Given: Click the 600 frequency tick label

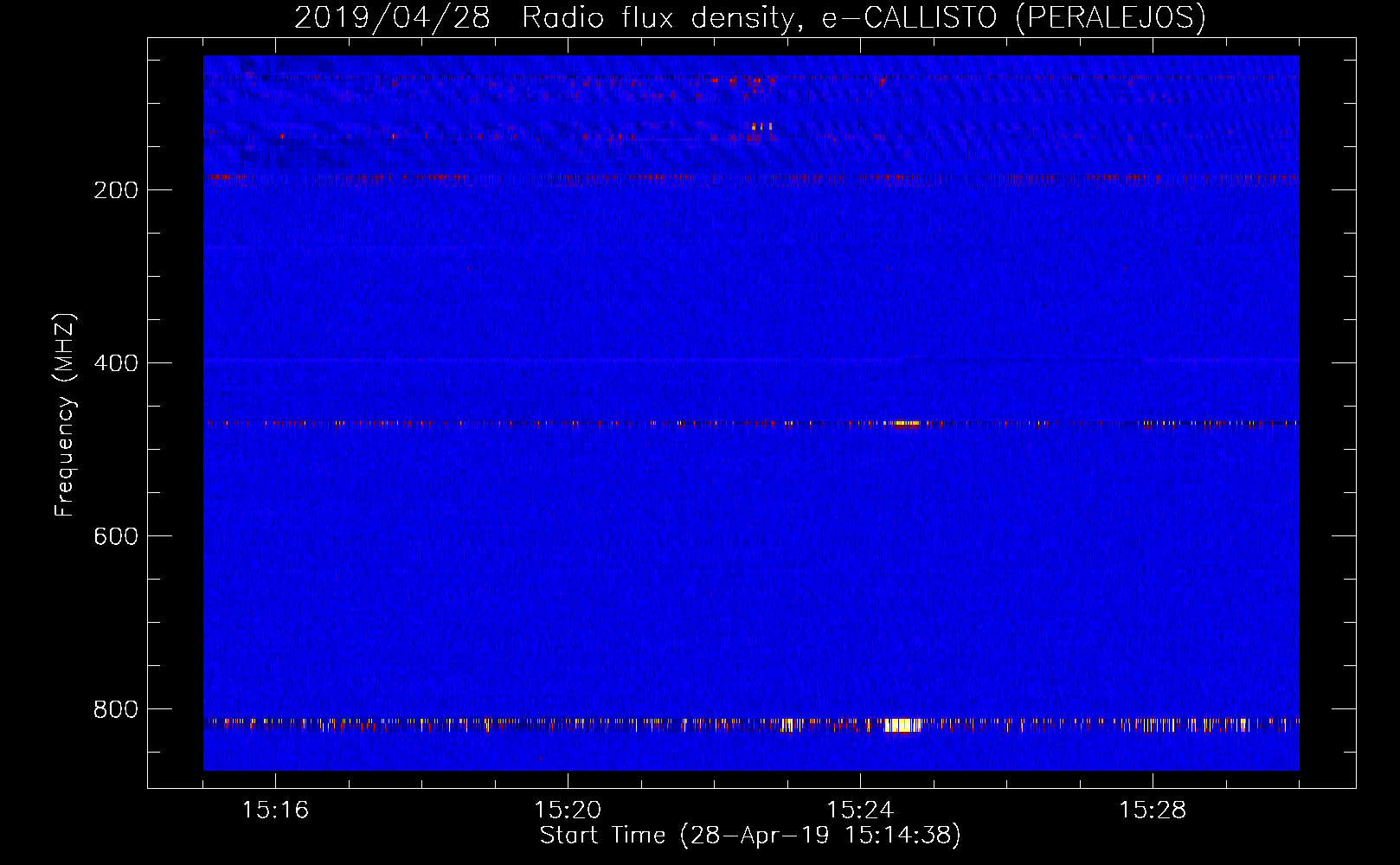Looking at the screenshot, I should pyautogui.click(x=116, y=536).
